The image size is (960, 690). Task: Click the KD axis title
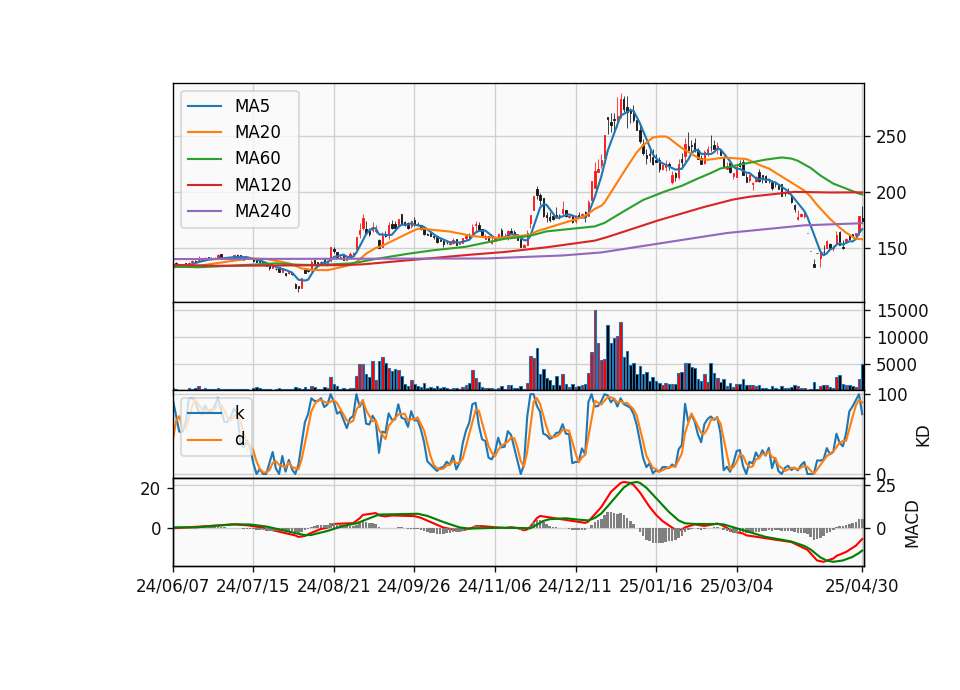[x=923, y=436]
